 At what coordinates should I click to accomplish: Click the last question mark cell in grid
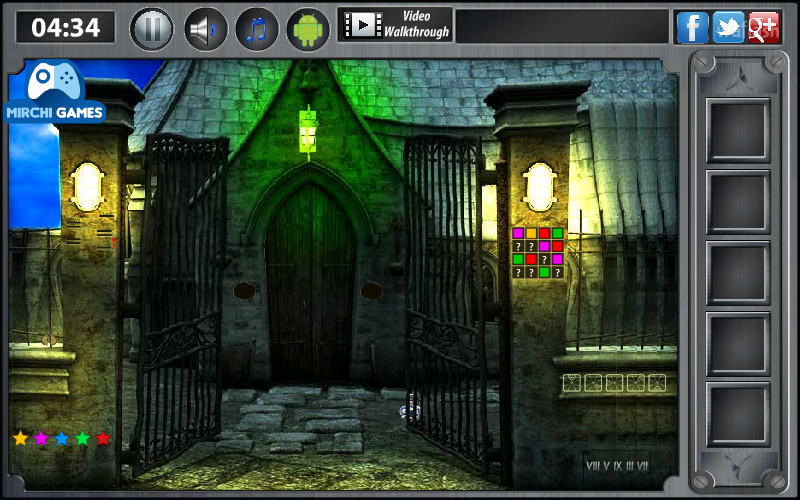[x=558, y=272]
